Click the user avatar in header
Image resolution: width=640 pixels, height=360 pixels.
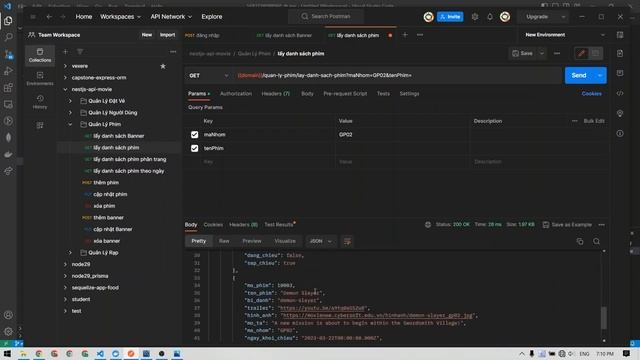(x=505, y=17)
